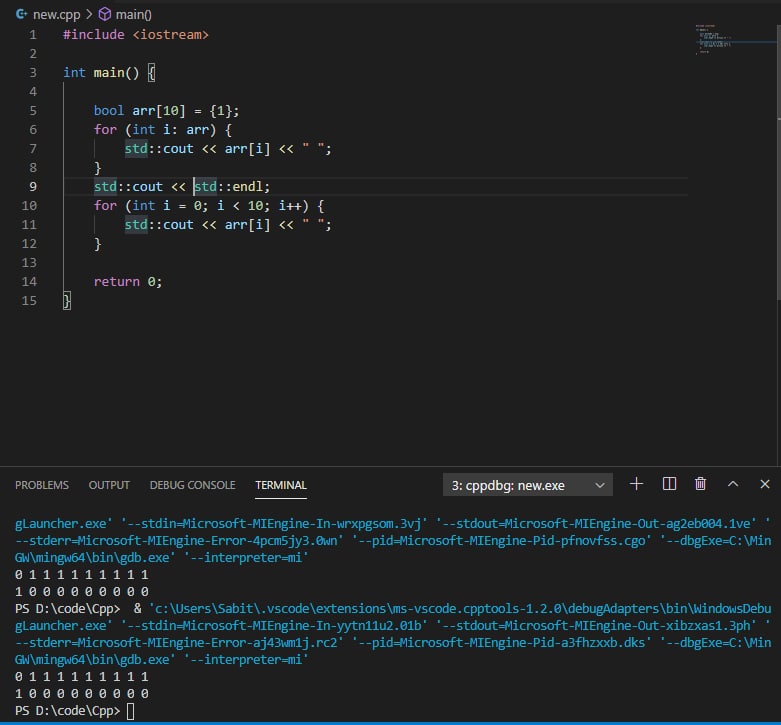Create a new terminal with plus icon
This screenshot has width=781, height=725.
(x=636, y=484)
